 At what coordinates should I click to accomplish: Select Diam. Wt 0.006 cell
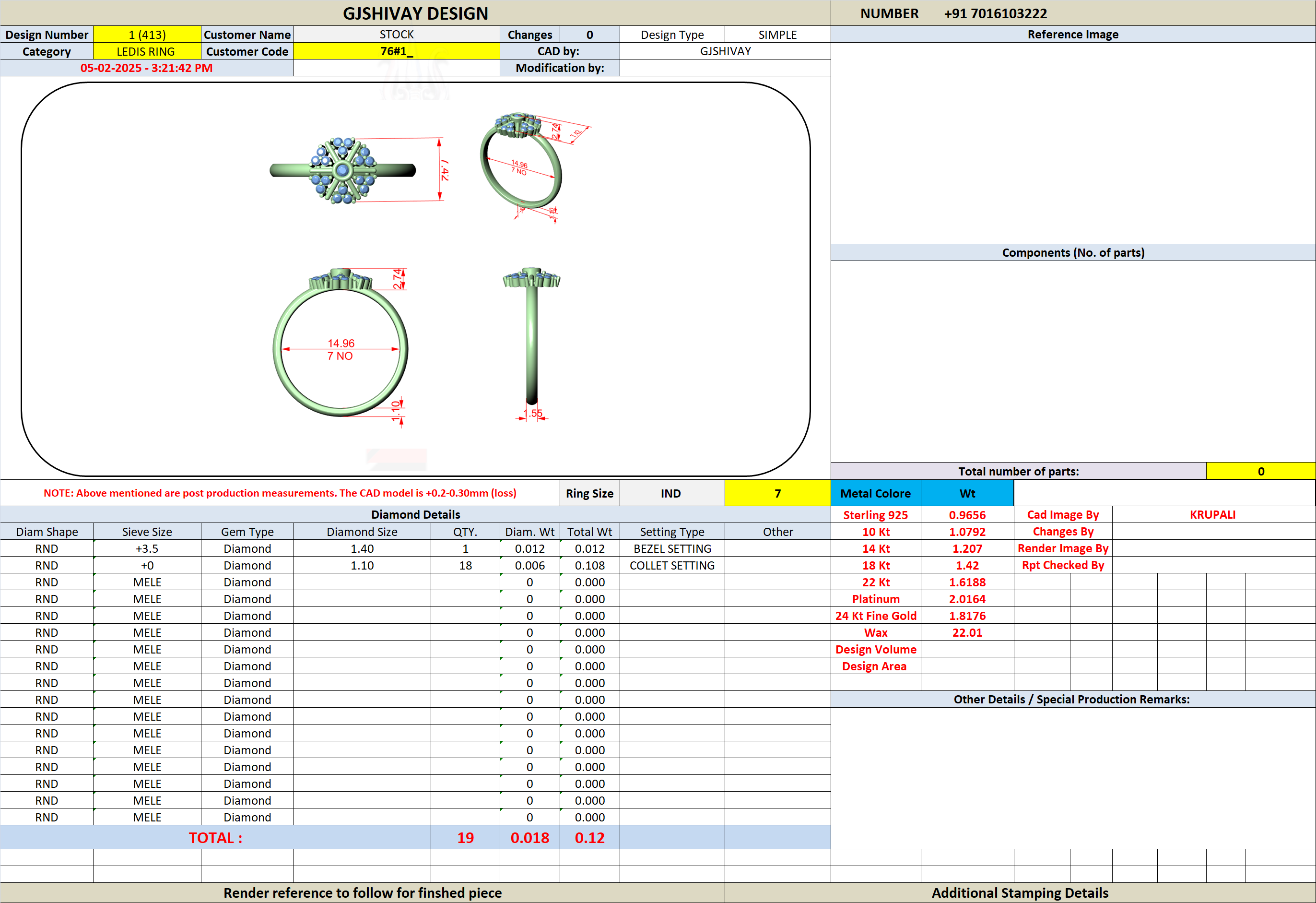click(529, 565)
